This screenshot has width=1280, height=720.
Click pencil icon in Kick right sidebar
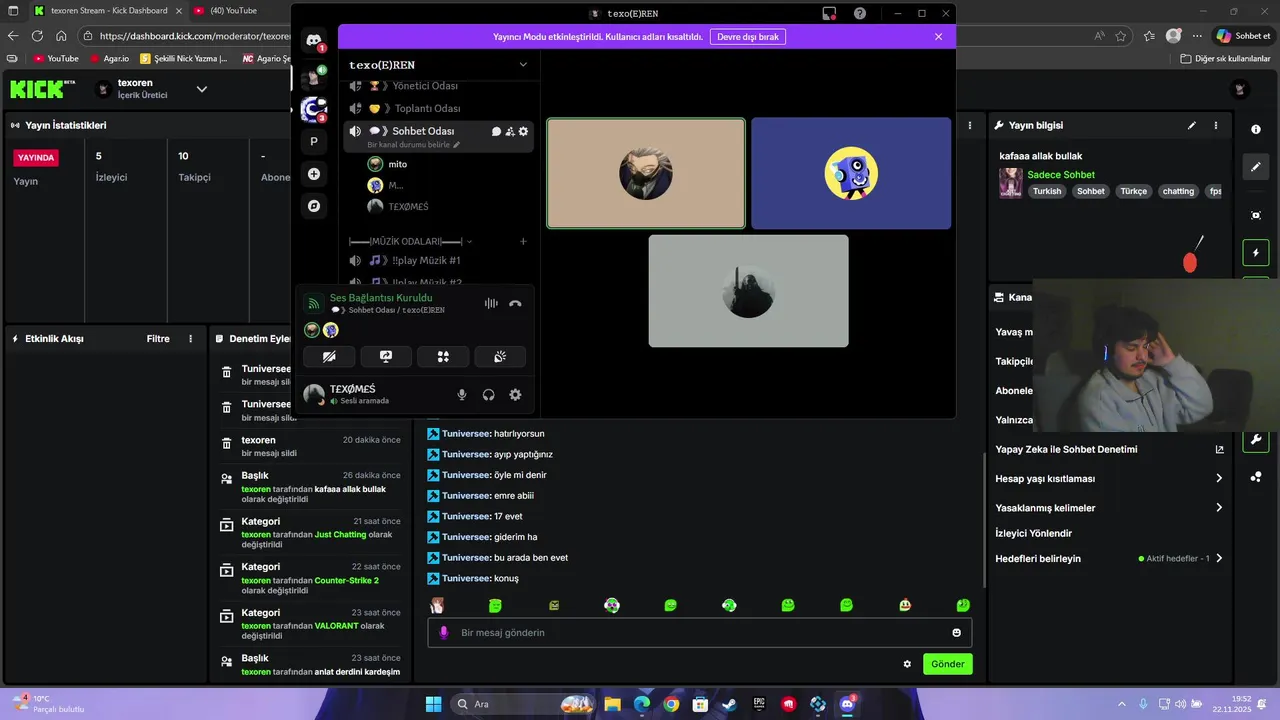pos(1256,166)
